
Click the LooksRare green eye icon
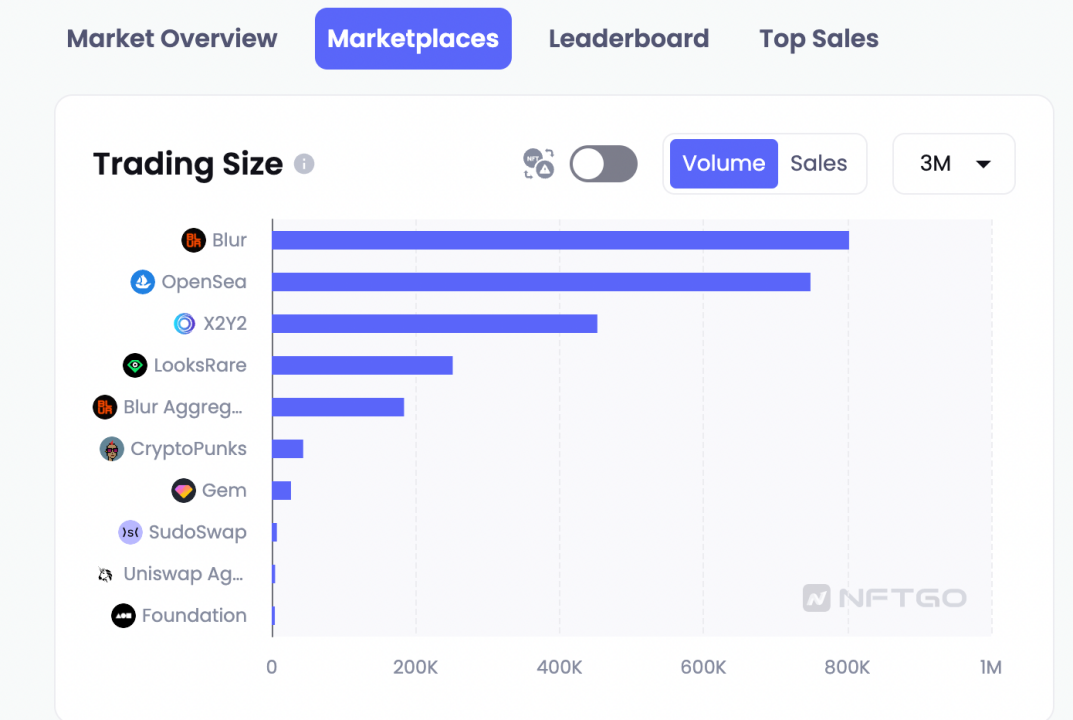tap(135, 365)
